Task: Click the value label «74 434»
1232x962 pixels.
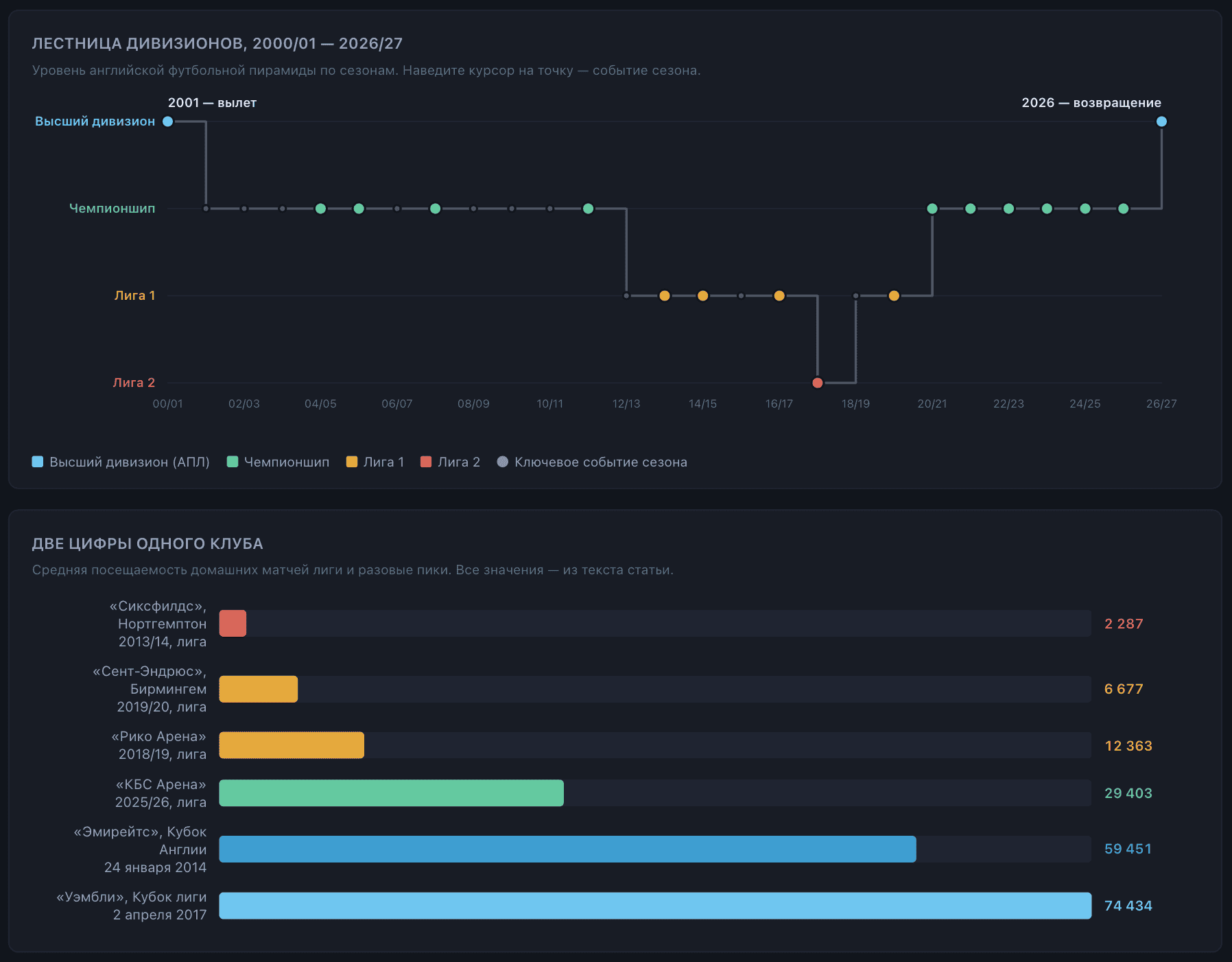Action: pos(1128,906)
